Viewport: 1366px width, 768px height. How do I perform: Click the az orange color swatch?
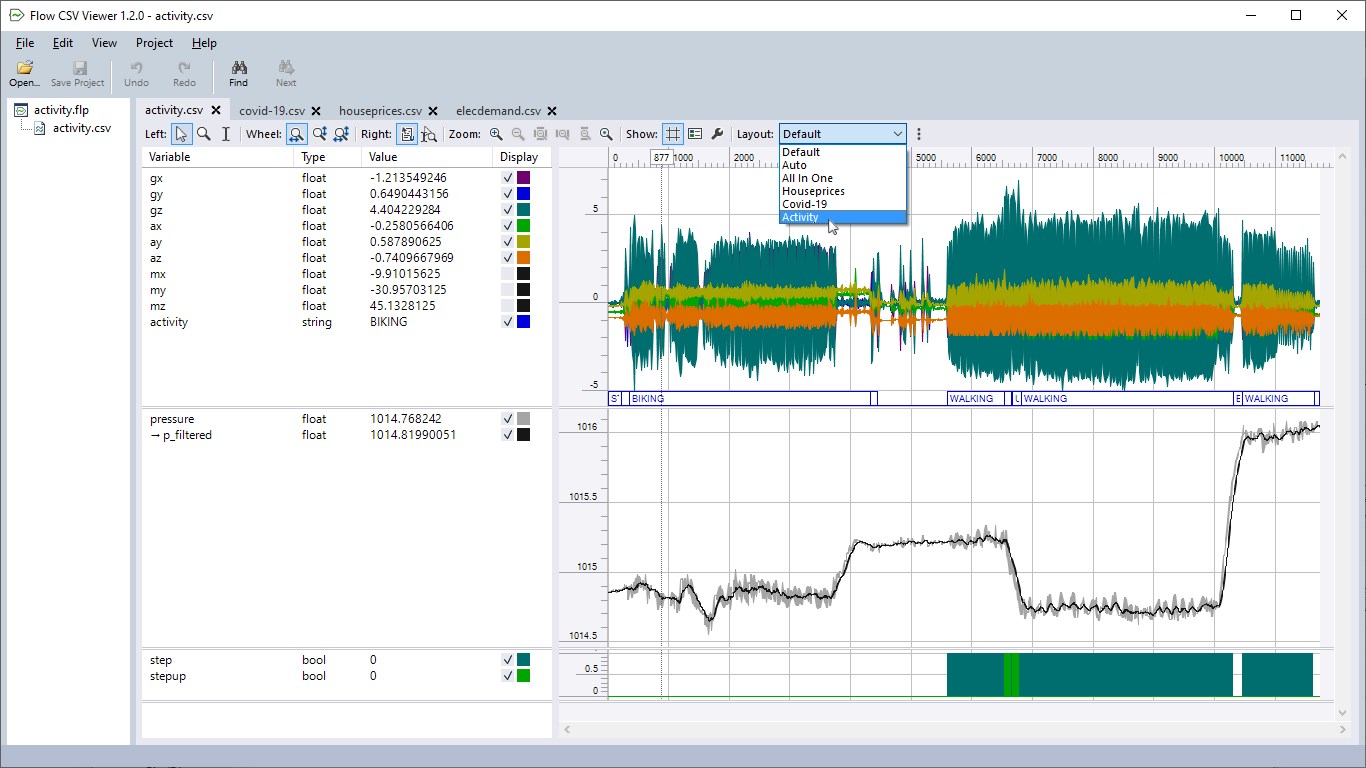coord(524,258)
